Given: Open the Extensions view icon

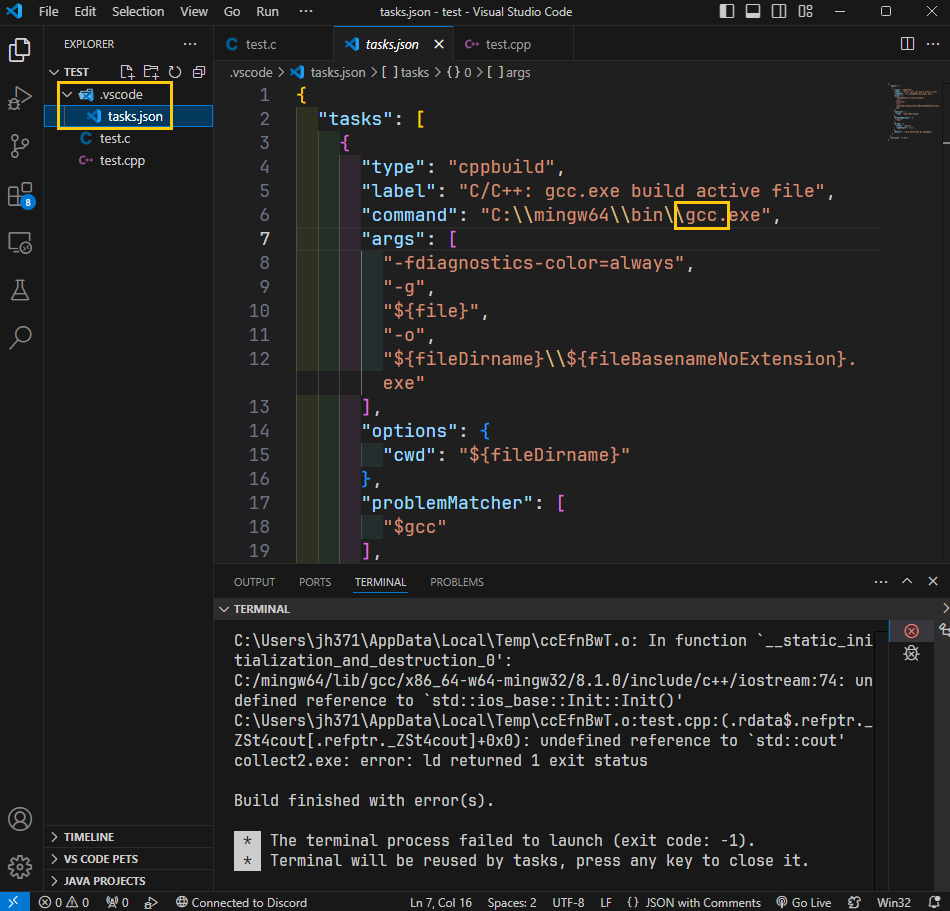Looking at the screenshot, I should [20, 194].
